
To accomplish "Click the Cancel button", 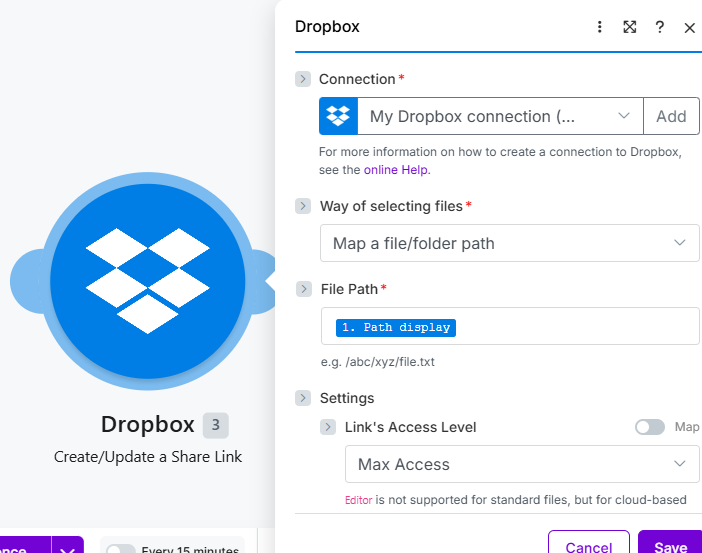I will tap(589, 543).
